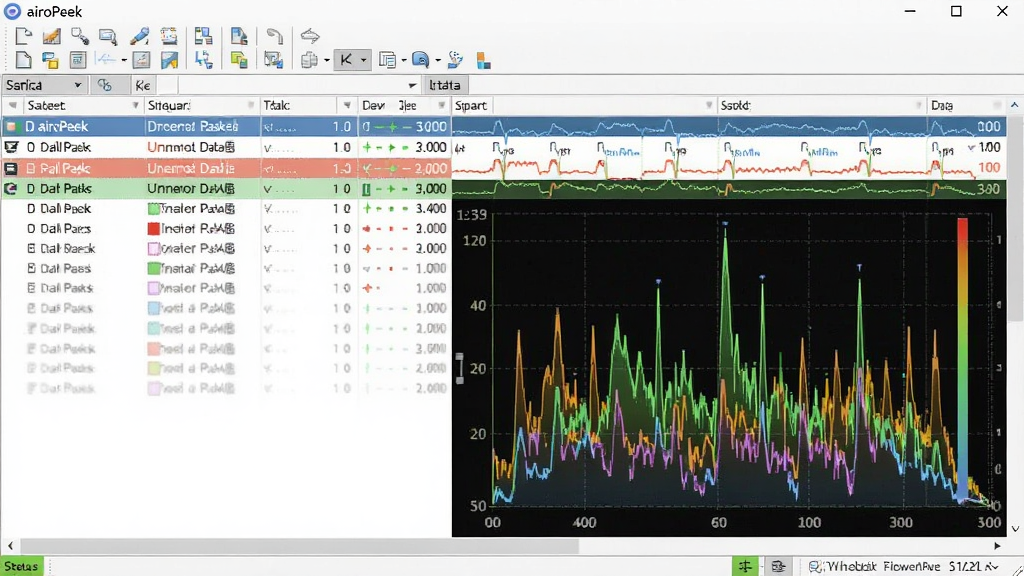Screen dimensions: 1024x576
Task: Click the faded left arrow toolbar icon
Action: 105,60
